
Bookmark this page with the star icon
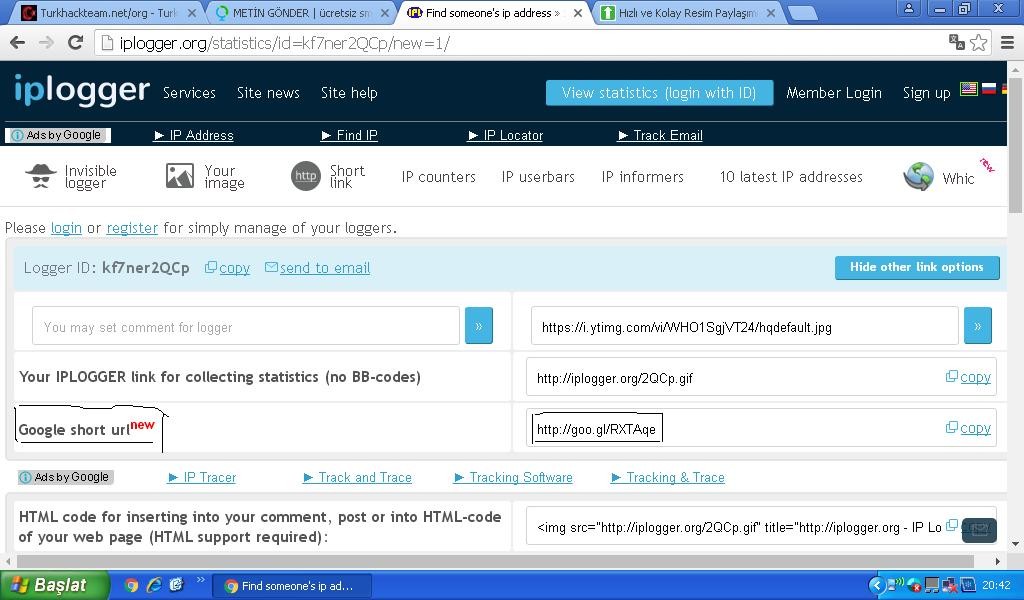click(978, 43)
